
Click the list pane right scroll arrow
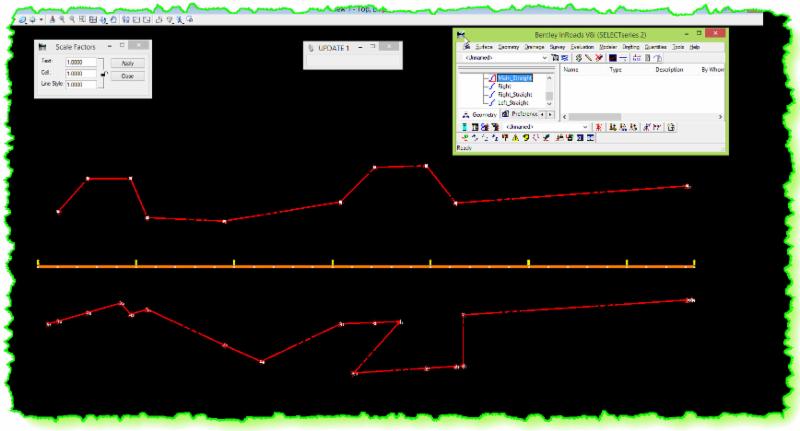coord(720,117)
